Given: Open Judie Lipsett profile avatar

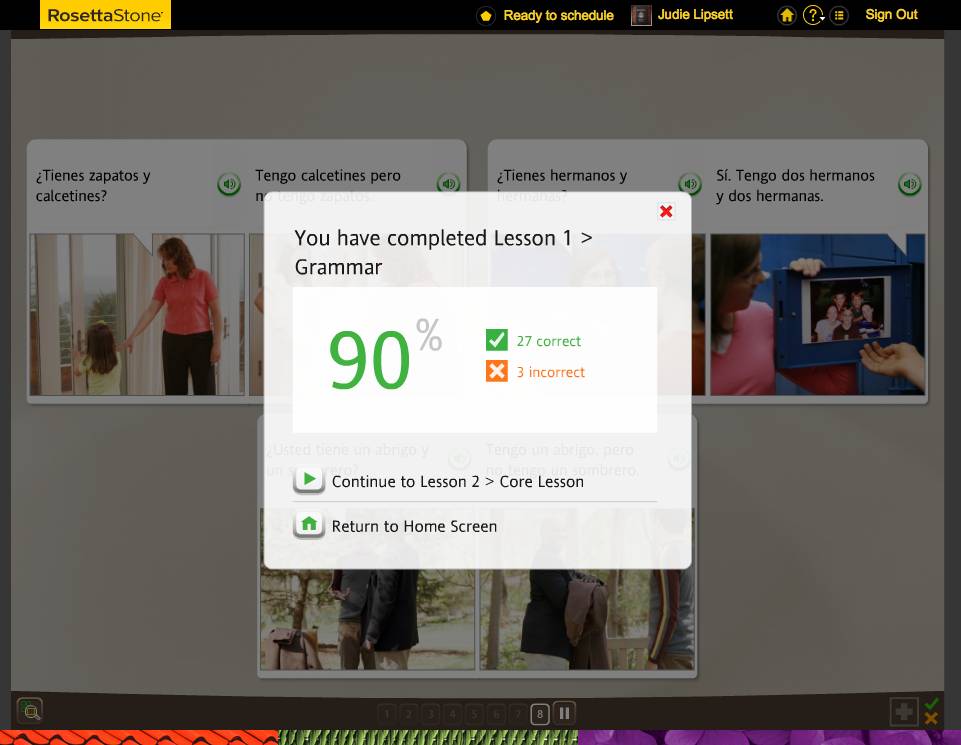Looking at the screenshot, I should coord(641,15).
